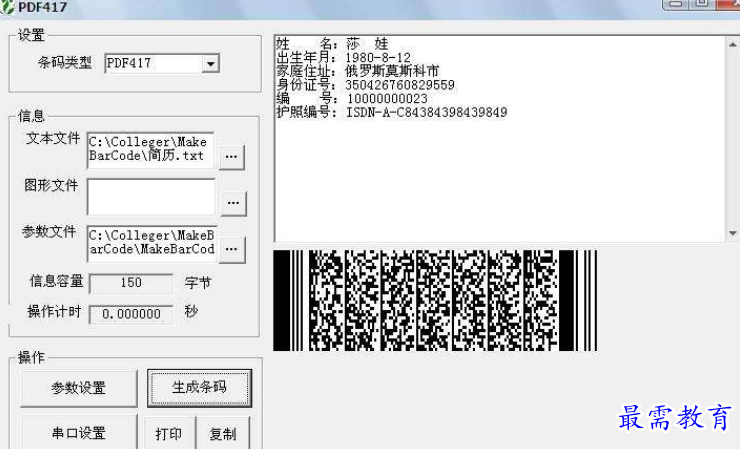Screen dimensions: 740x449
Task: Click the 打印 print button
Action: (169, 433)
